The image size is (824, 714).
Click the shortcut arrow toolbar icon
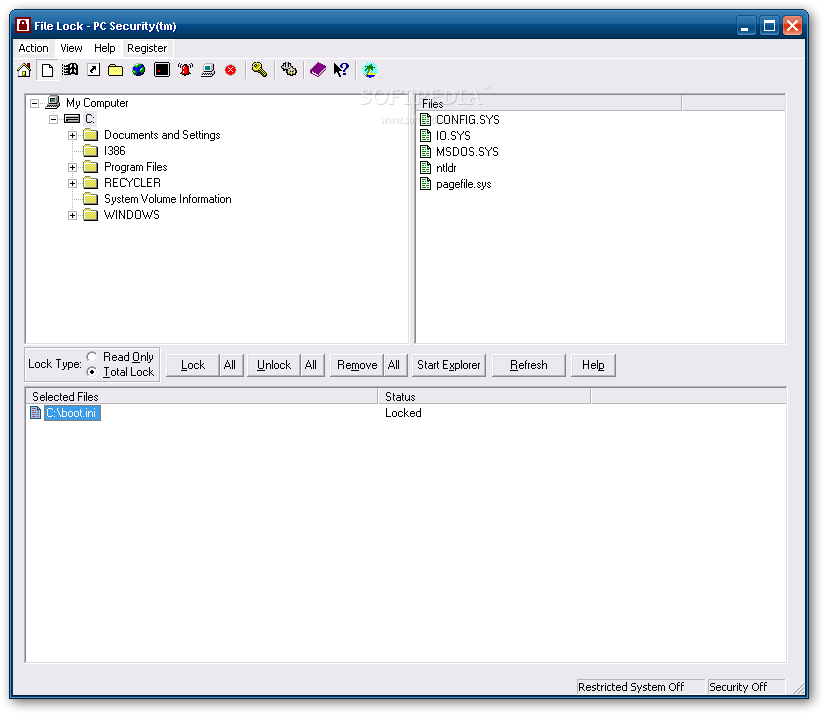pyautogui.click(x=94, y=70)
